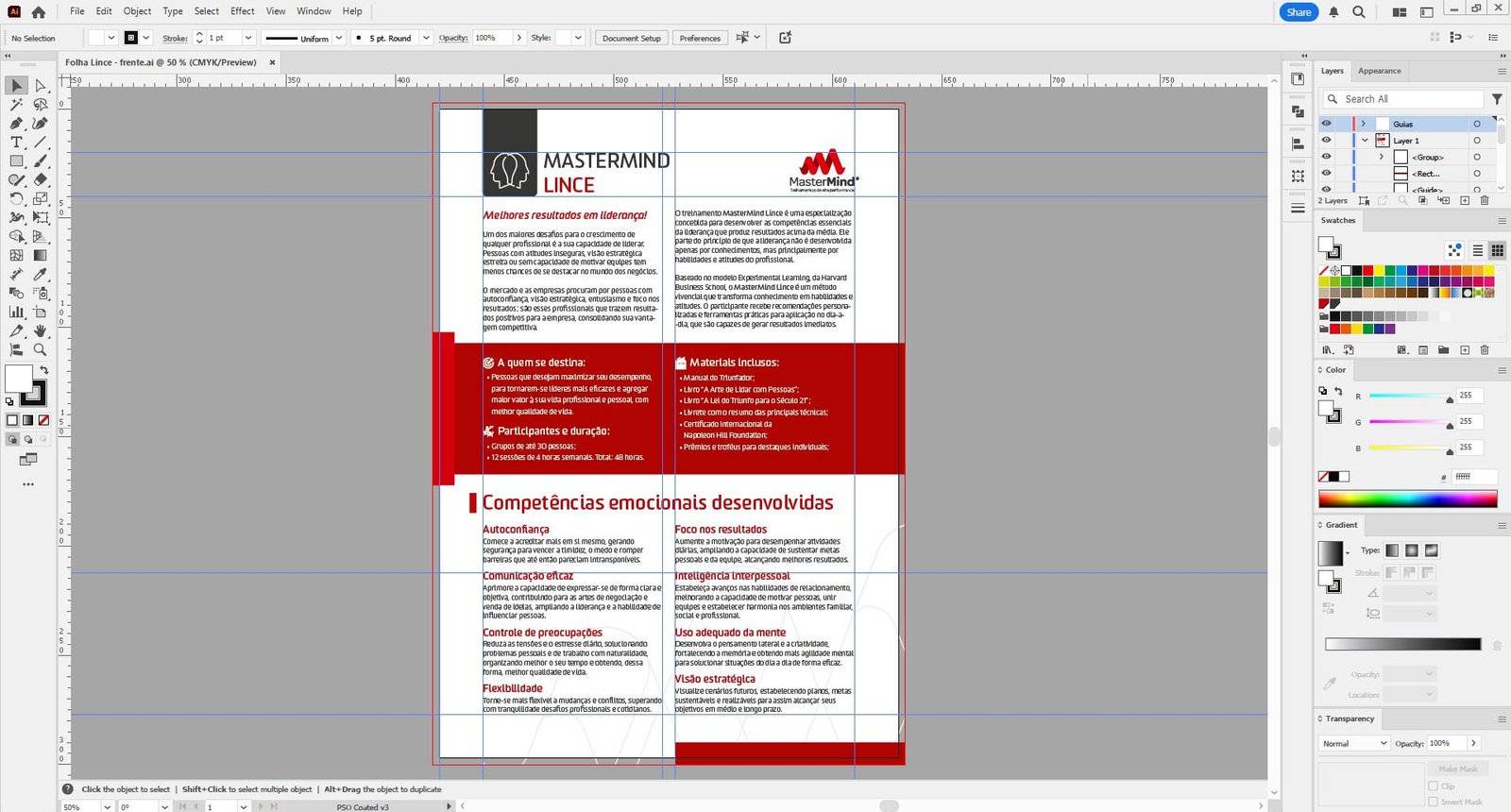Click the Share button
Screen dimensions: 1511x812
(1299, 12)
